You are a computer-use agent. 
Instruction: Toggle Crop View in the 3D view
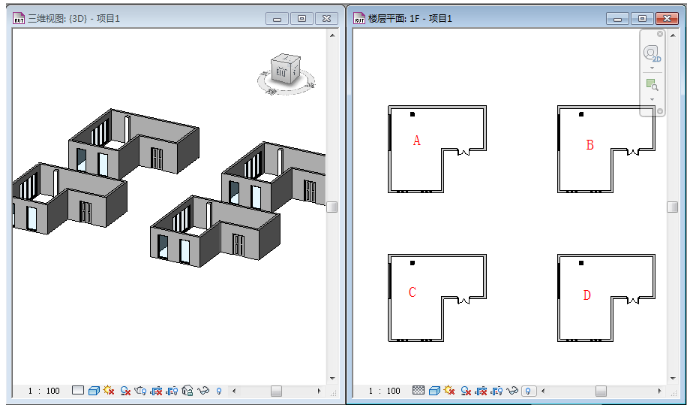pos(156,390)
